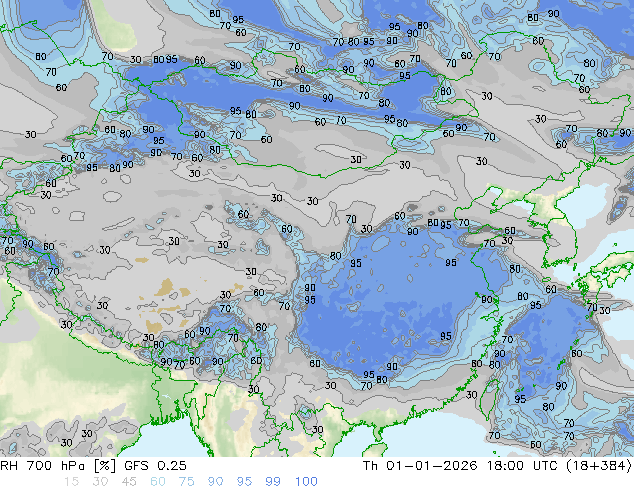Select the legend value 75
This screenshot has height=490, width=634.
pyautogui.click(x=186, y=482)
